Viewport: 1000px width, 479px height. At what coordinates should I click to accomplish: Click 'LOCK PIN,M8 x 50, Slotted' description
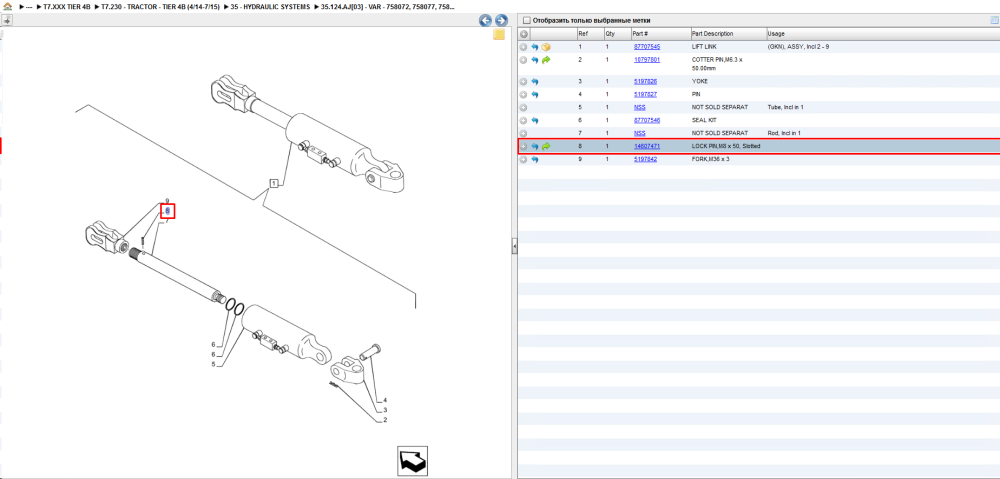pyautogui.click(x=726, y=147)
